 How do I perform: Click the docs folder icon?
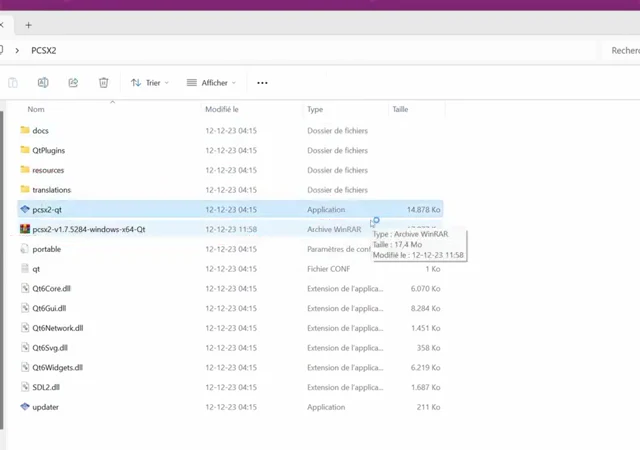coord(25,130)
